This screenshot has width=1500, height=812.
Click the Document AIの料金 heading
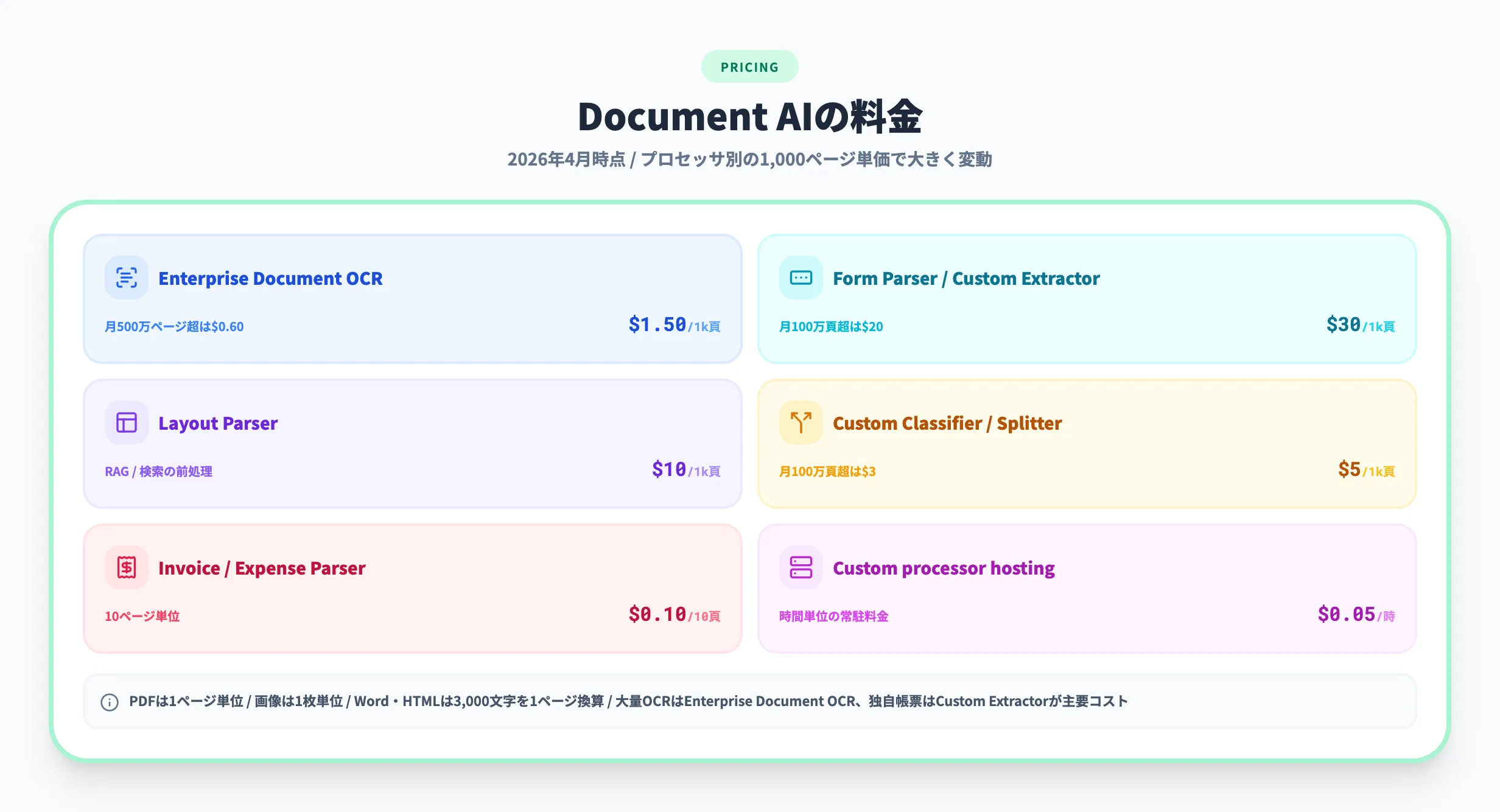point(749,116)
